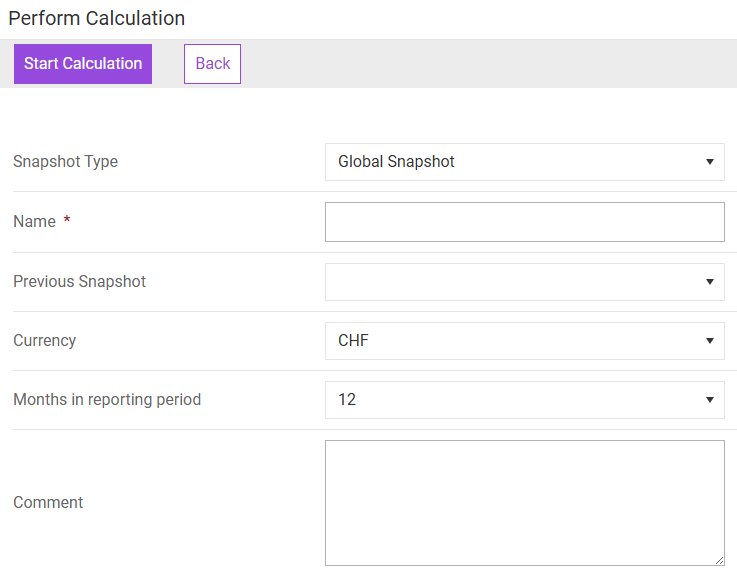Click the Comment box resize handle
The image size is (737, 578).
tap(719, 561)
